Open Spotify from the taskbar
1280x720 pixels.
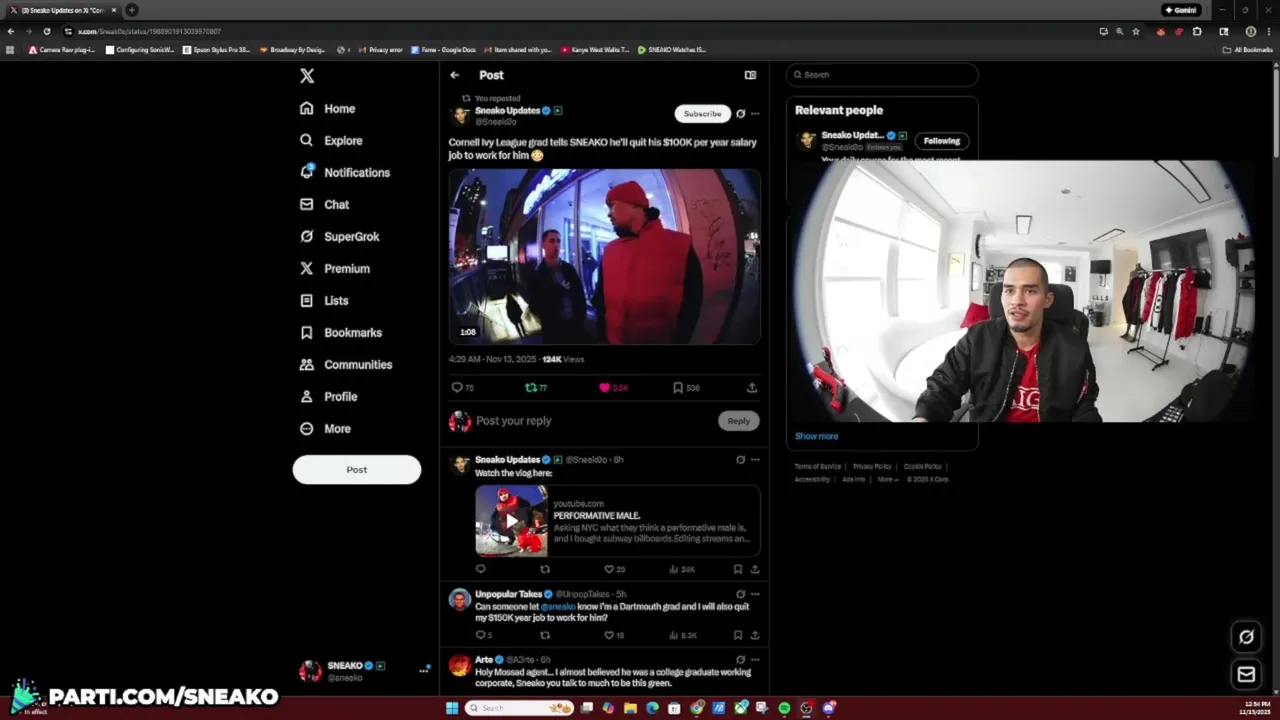[x=784, y=708]
